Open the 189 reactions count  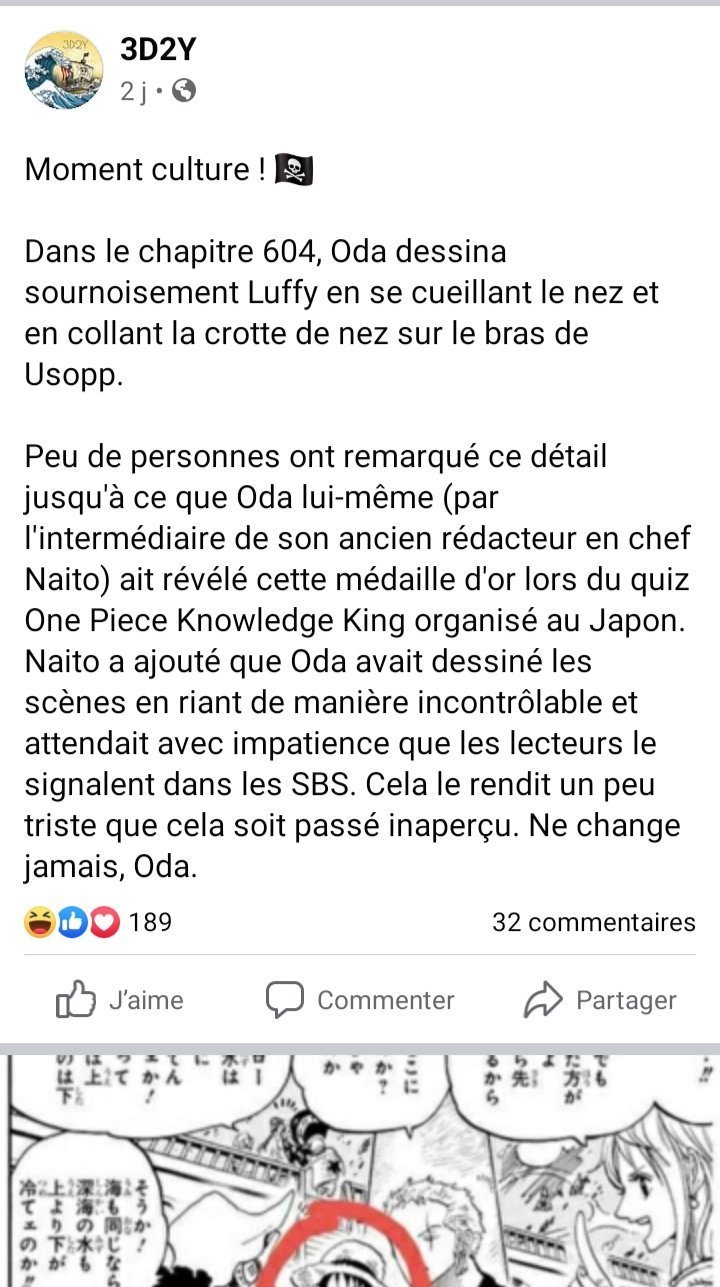(150, 922)
